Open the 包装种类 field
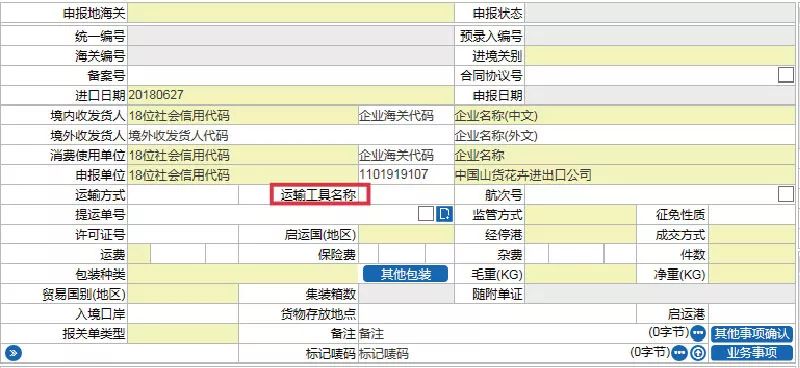 tap(242, 274)
